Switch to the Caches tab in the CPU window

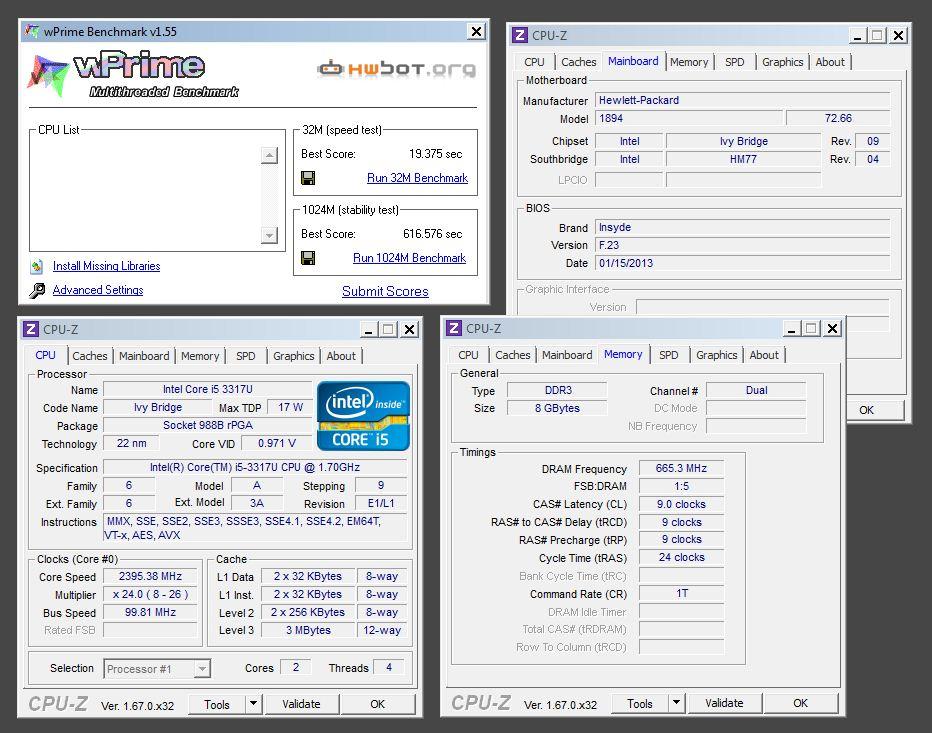coord(90,356)
